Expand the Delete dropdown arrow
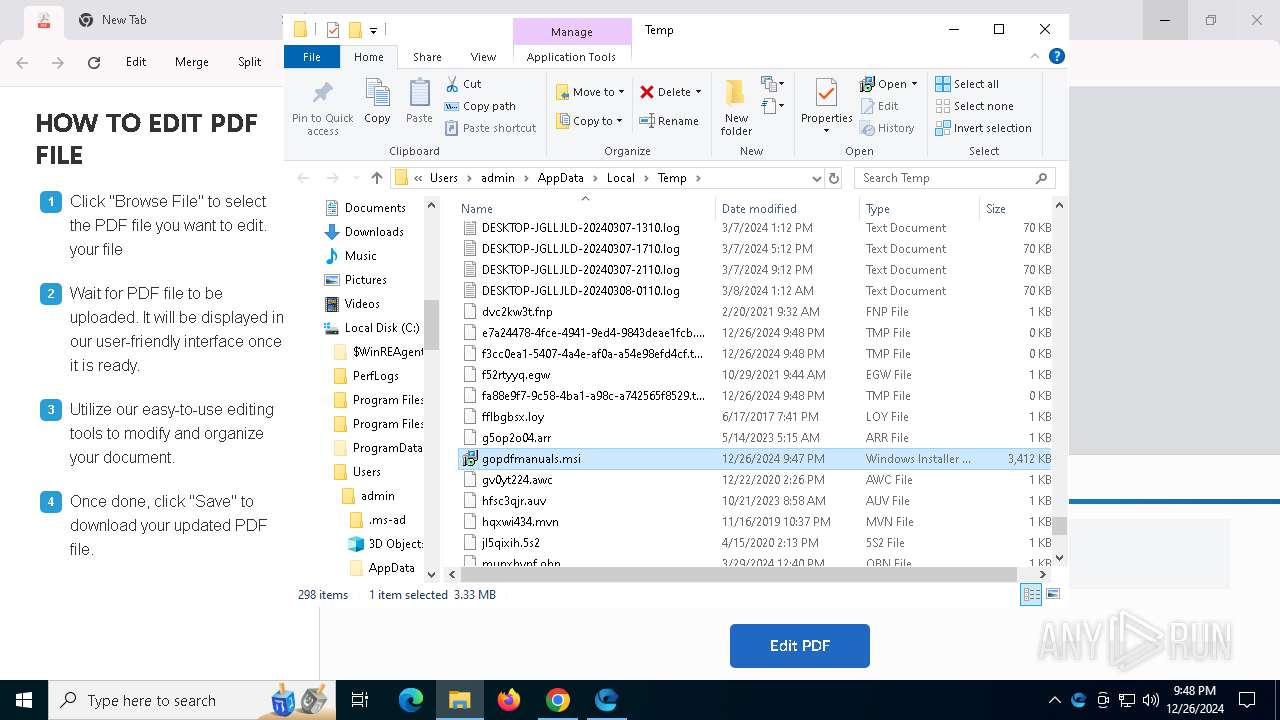 pyautogui.click(x=698, y=92)
